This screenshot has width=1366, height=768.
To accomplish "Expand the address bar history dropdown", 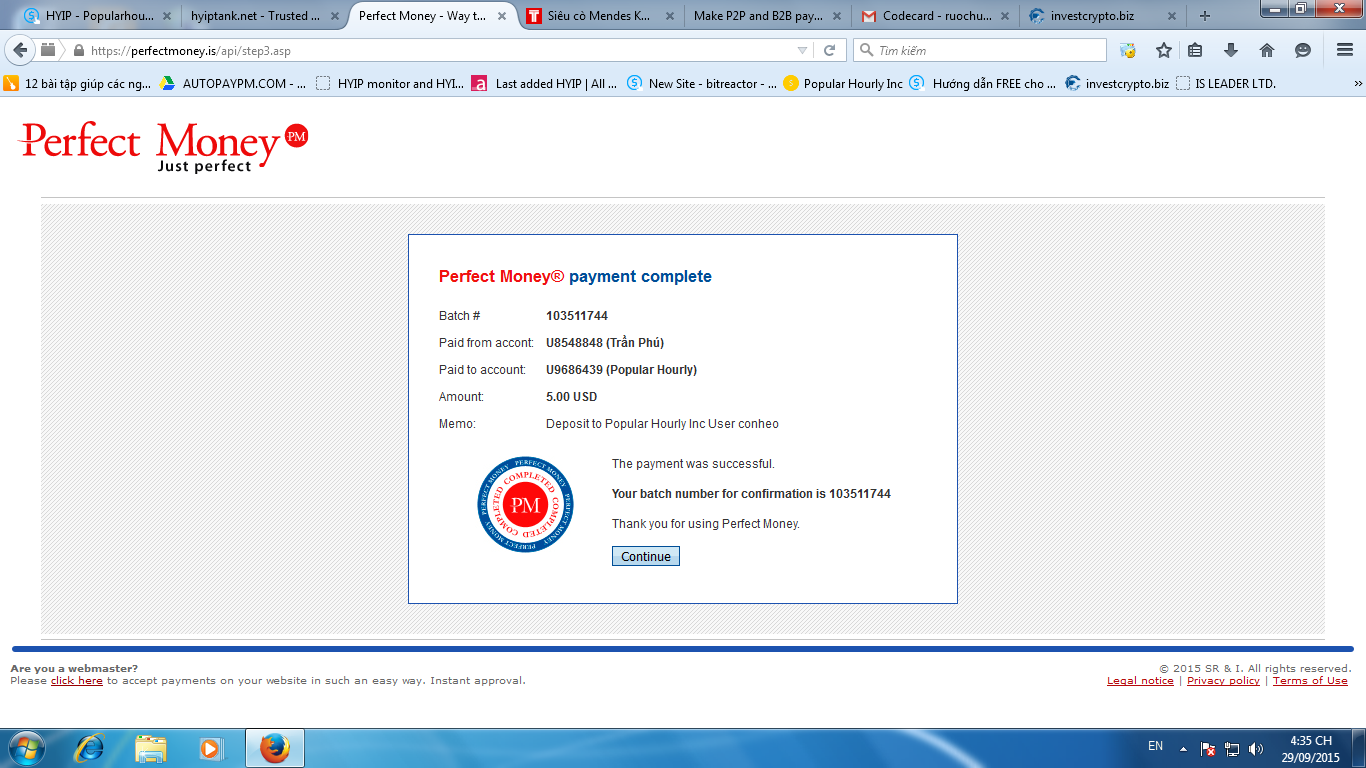I will [x=802, y=50].
